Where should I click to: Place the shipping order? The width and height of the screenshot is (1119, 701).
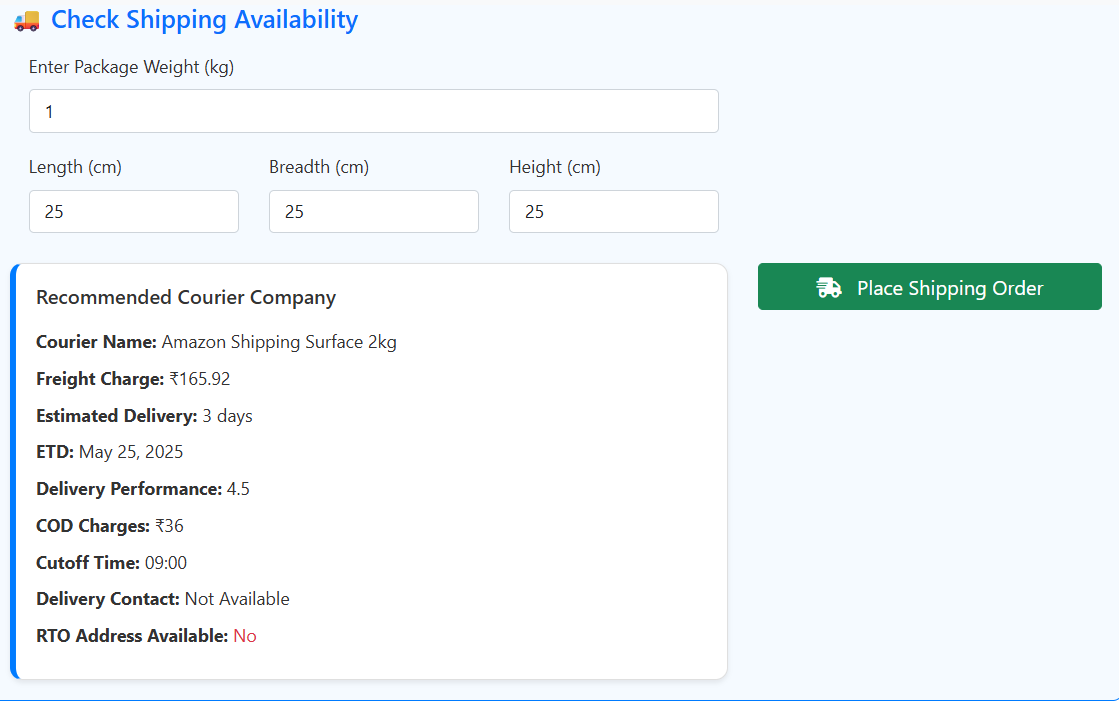(929, 286)
